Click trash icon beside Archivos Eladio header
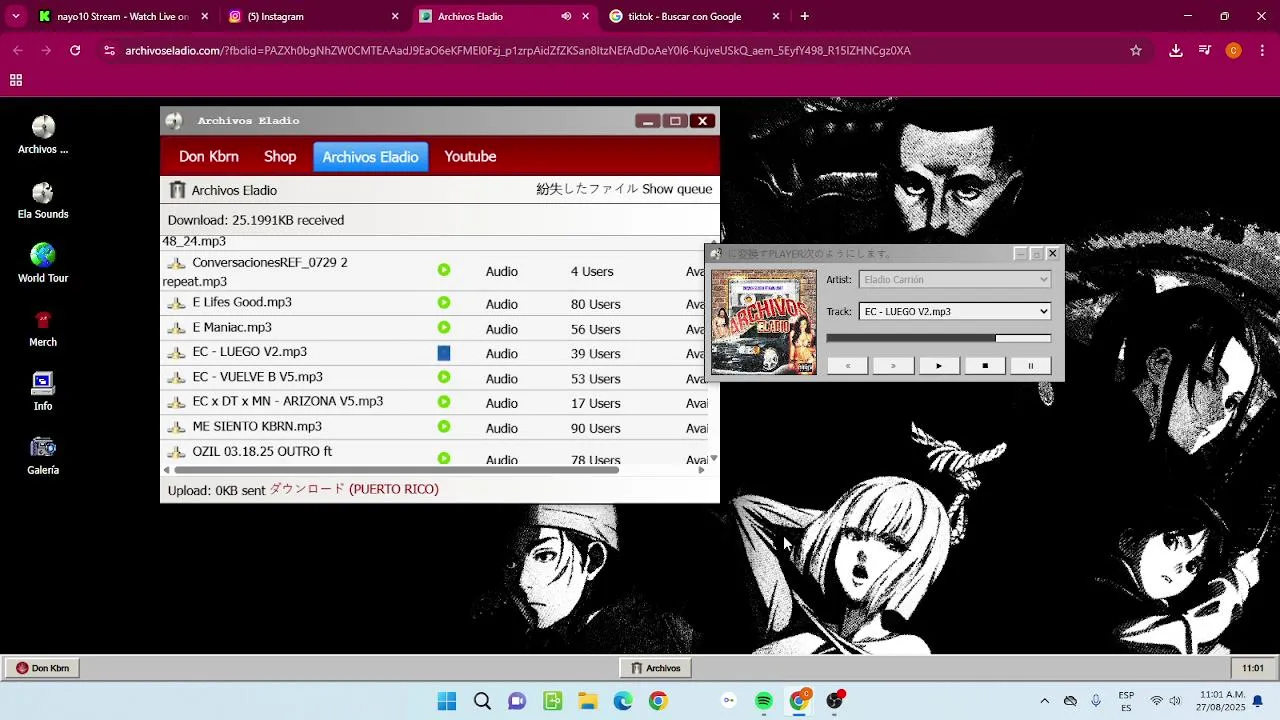1280x720 pixels. 177,190
